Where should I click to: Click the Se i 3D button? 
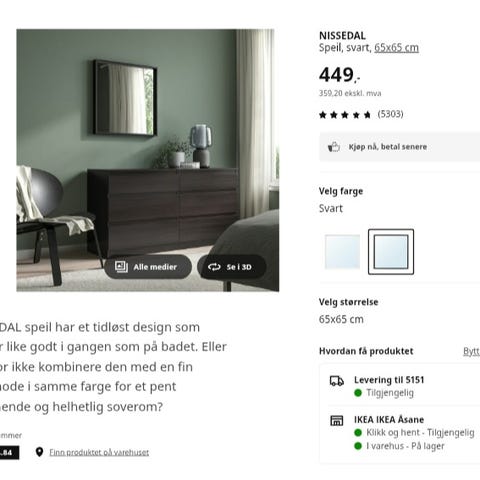(x=232, y=267)
